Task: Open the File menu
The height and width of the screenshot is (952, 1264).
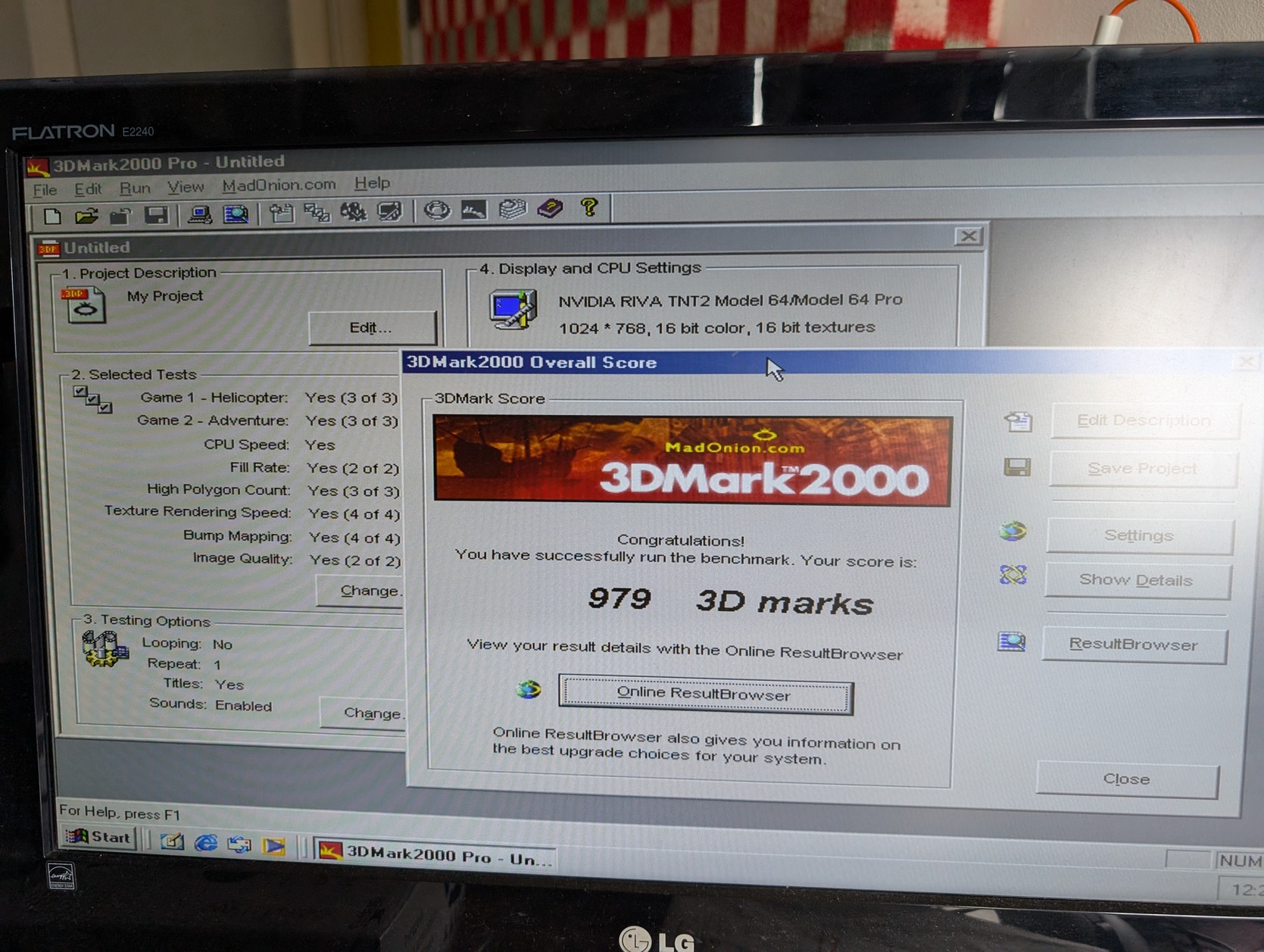Action: tap(45, 190)
